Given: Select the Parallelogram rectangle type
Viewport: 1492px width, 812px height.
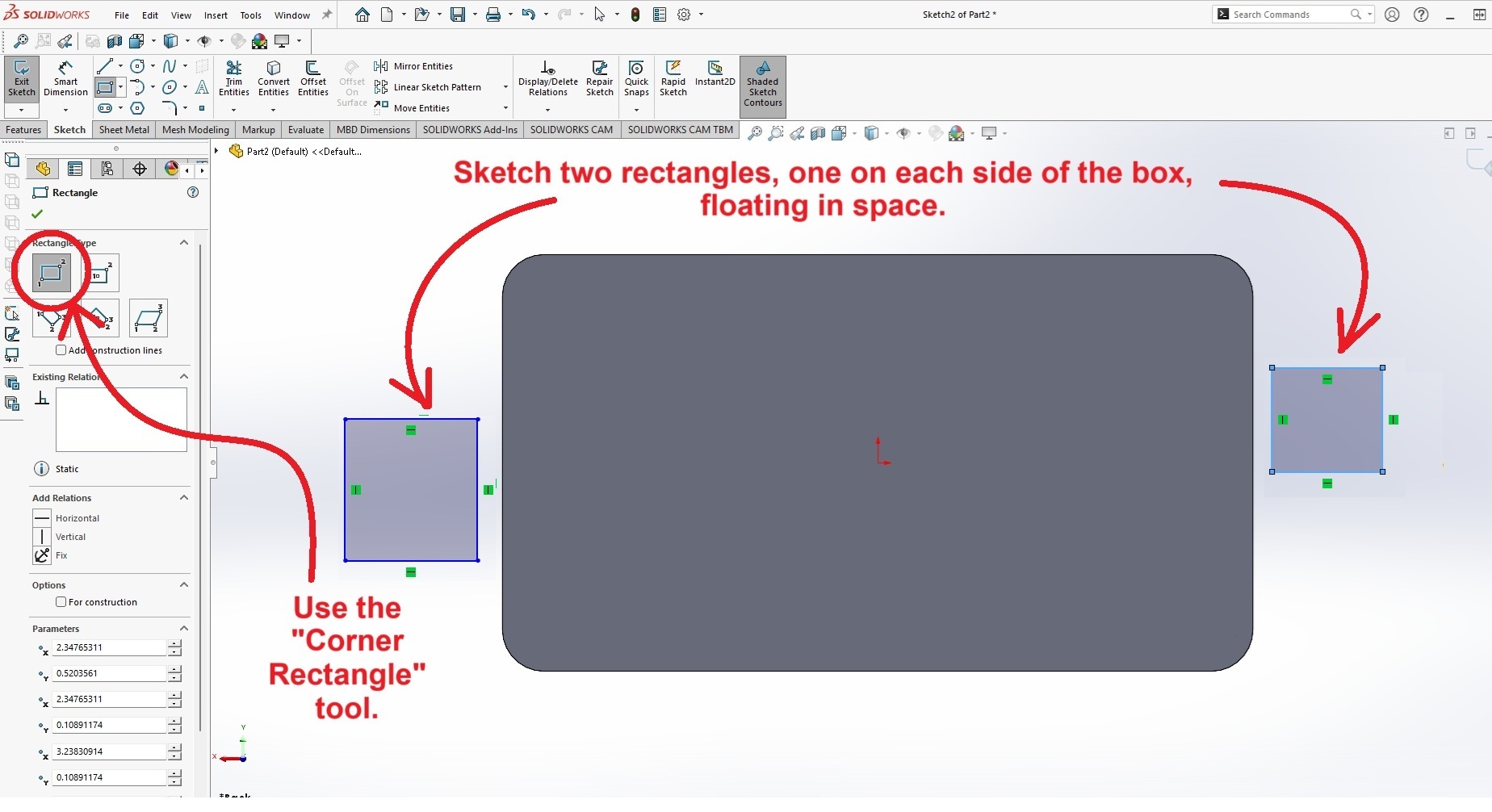Looking at the screenshot, I should click(149, 319).
